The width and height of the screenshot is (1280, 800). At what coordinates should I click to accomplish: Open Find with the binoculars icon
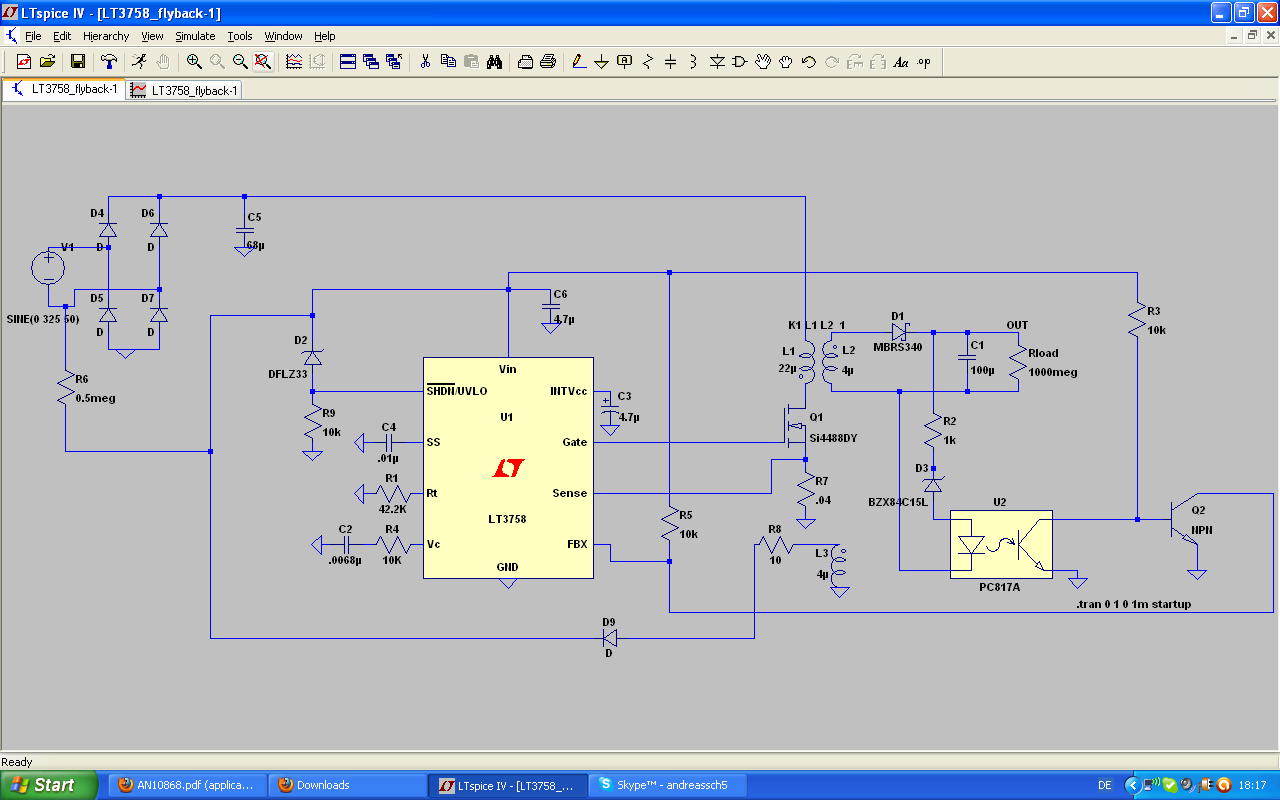click(x=494, y=61)
